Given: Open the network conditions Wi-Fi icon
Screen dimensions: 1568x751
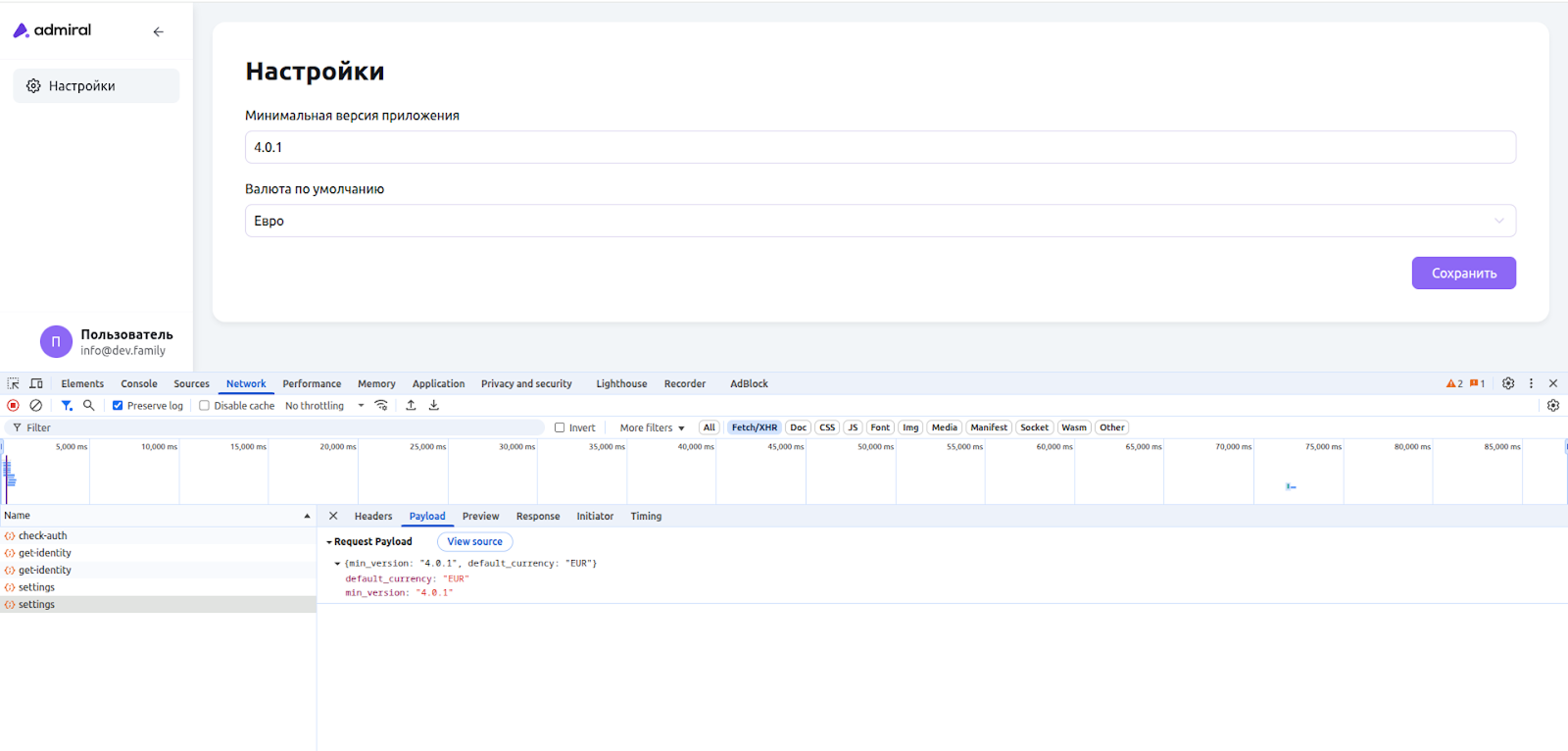Looking at the screenshot, I should (x=381, y=406).
